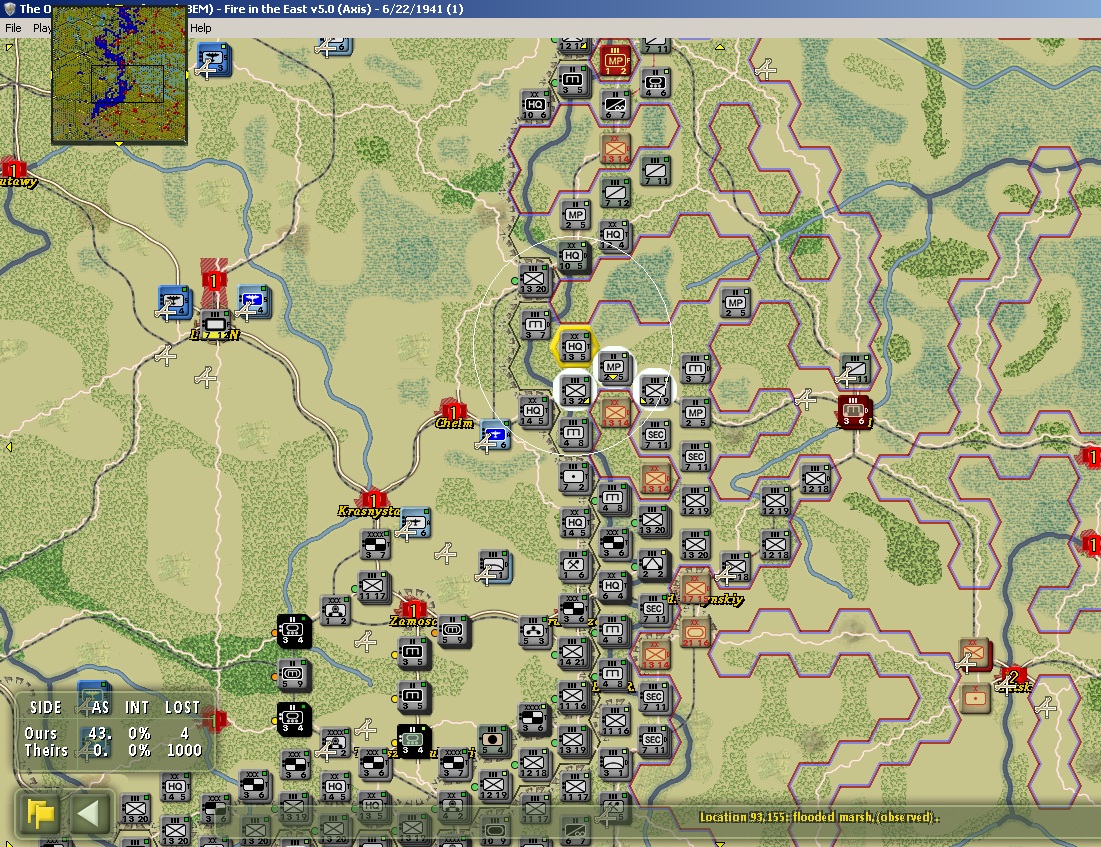Viewport: 1101px width, 847px height.
Task: Select the engineer 1-6 unit
Action: [574, 565]
